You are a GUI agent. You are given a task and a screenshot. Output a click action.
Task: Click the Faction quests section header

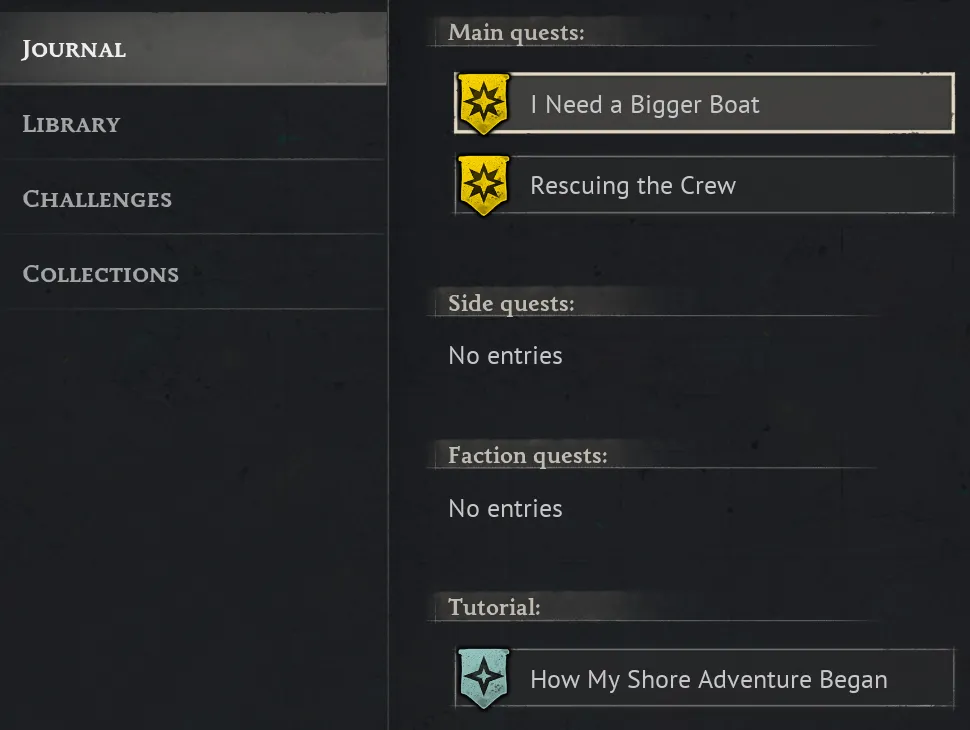click(x=528, y=456)
